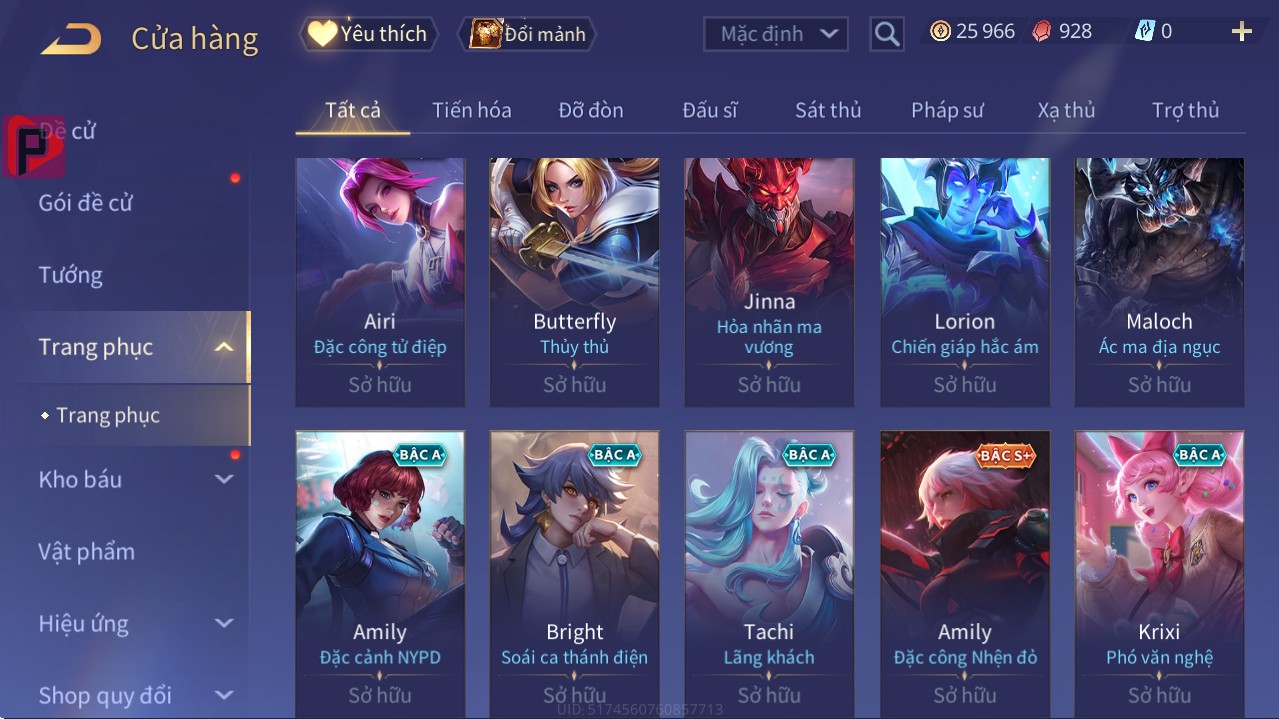The image size is (1279, 719).
Task: Switch to the Sát thủ tab
Action: pos(828,110)
